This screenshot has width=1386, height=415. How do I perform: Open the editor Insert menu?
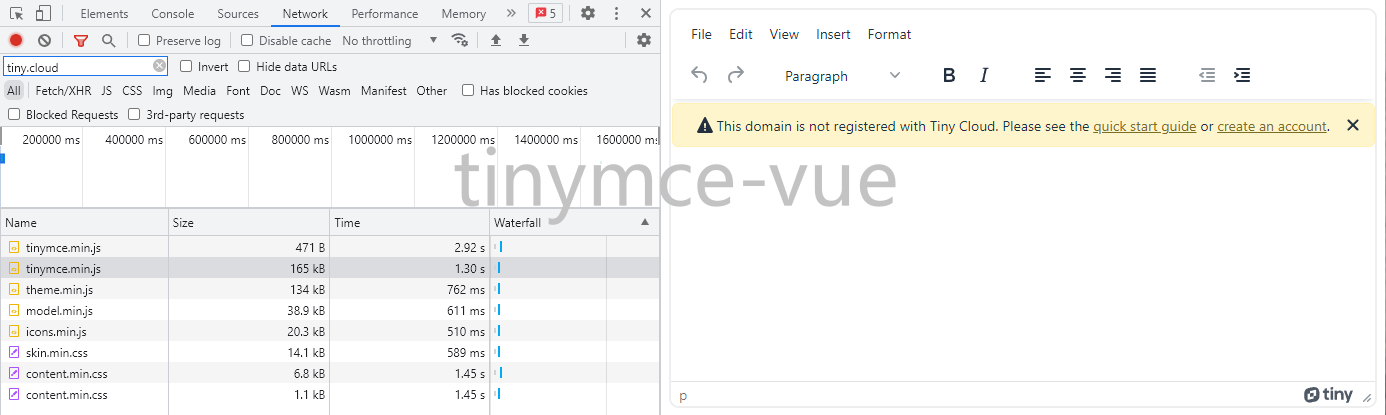point(833,34)
